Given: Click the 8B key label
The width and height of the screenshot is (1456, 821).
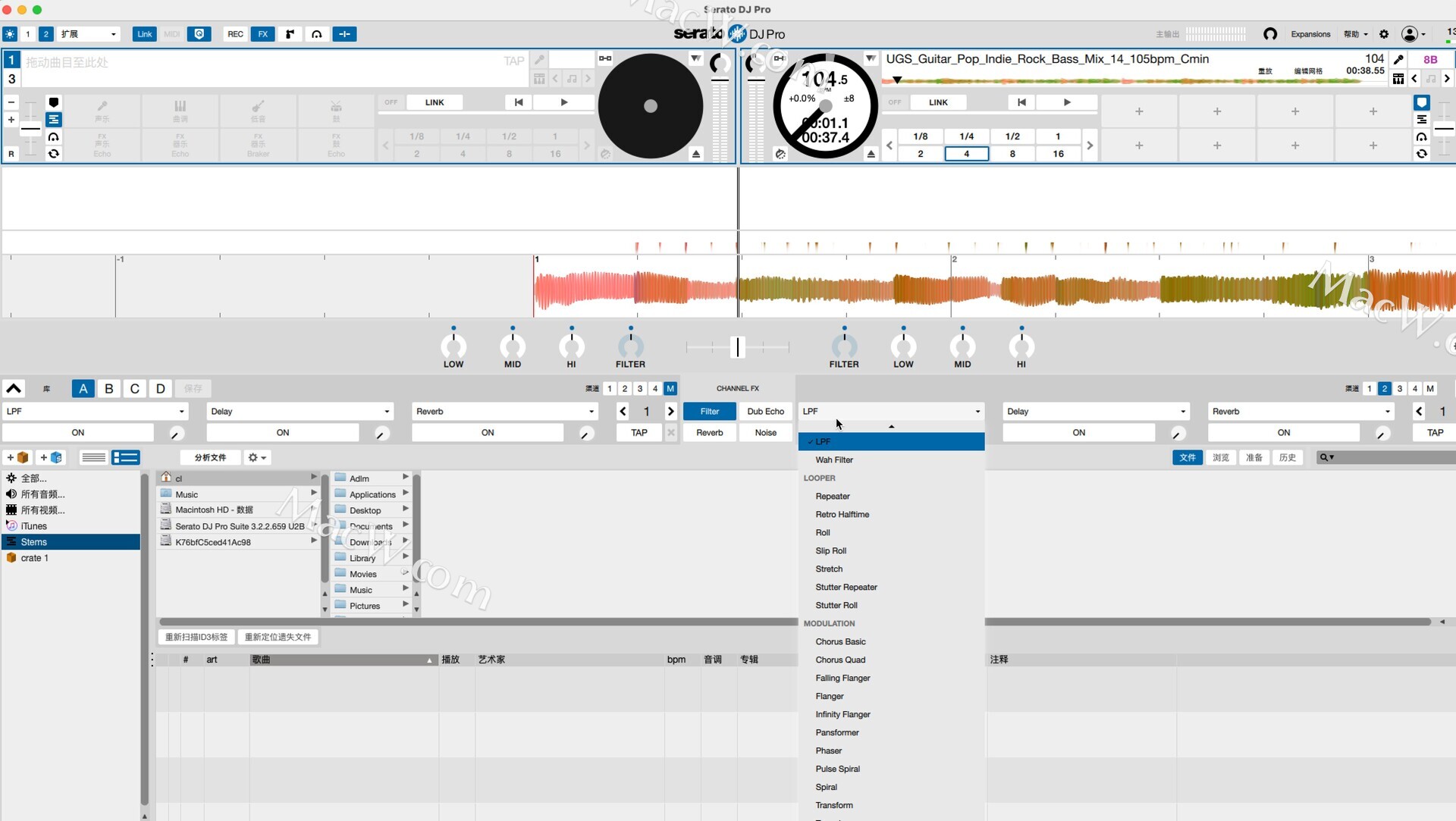Looking at the screenshot, I should coord(1430,59).
